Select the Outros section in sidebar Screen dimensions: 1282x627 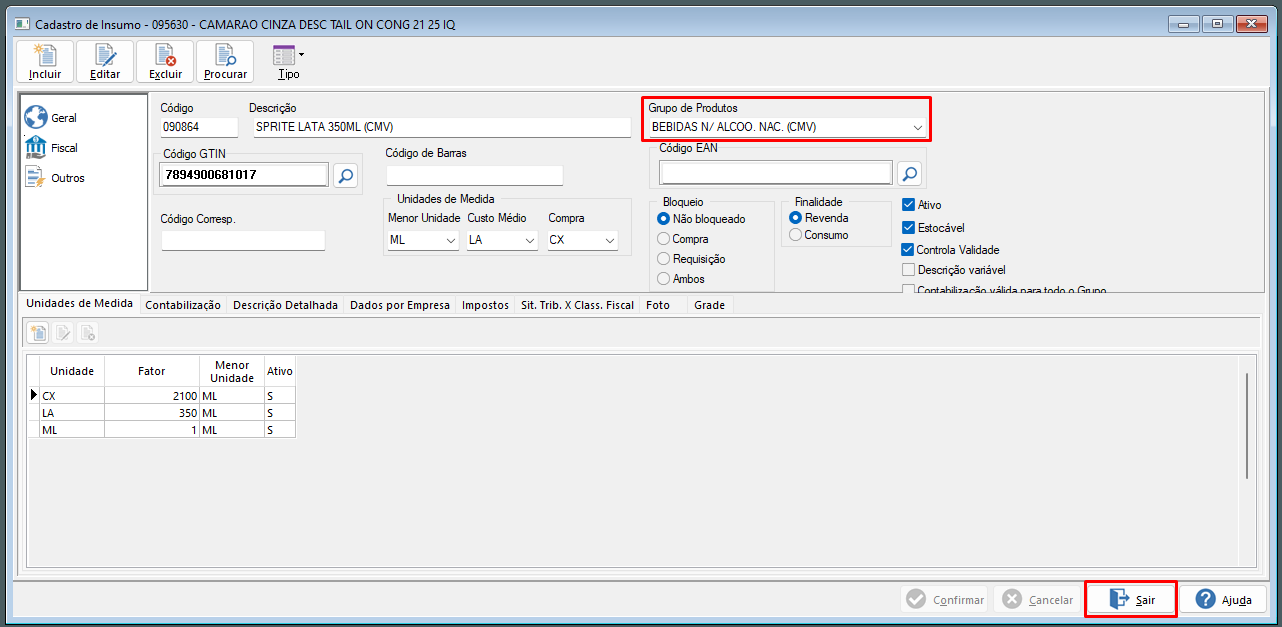point(55,178)
